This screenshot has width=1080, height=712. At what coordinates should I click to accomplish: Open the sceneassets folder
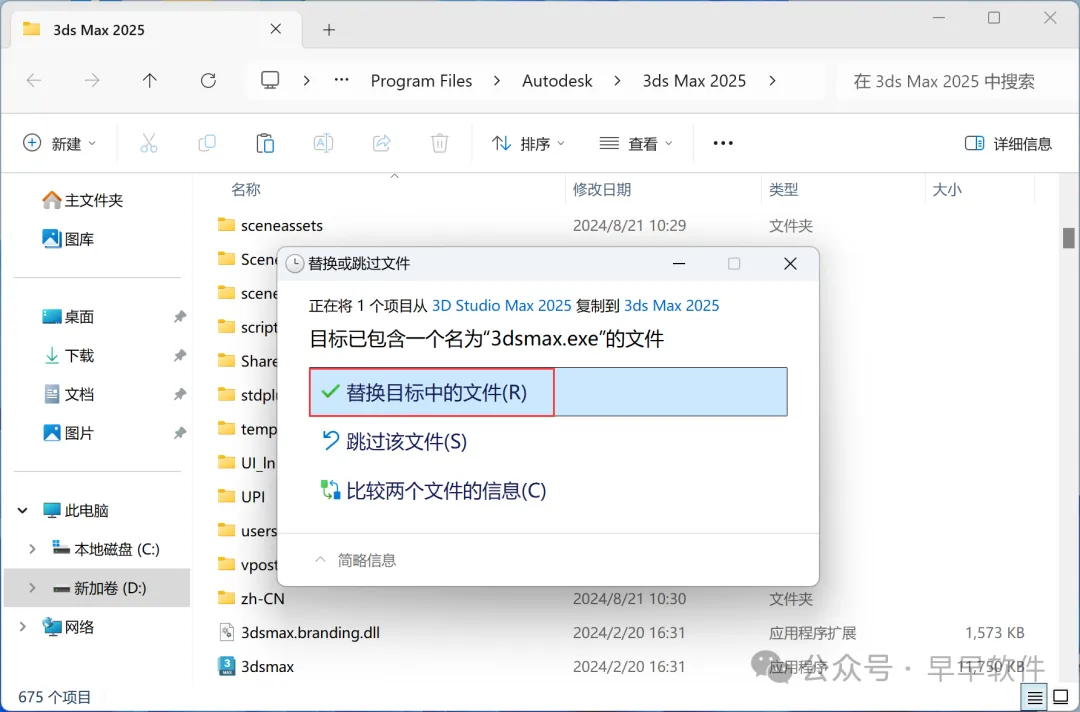(x=282, y=226)
